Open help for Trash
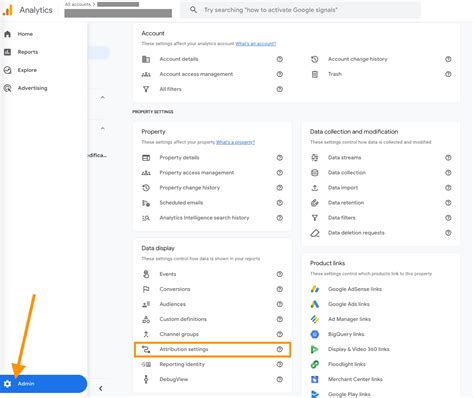 (x=448, y=74)
